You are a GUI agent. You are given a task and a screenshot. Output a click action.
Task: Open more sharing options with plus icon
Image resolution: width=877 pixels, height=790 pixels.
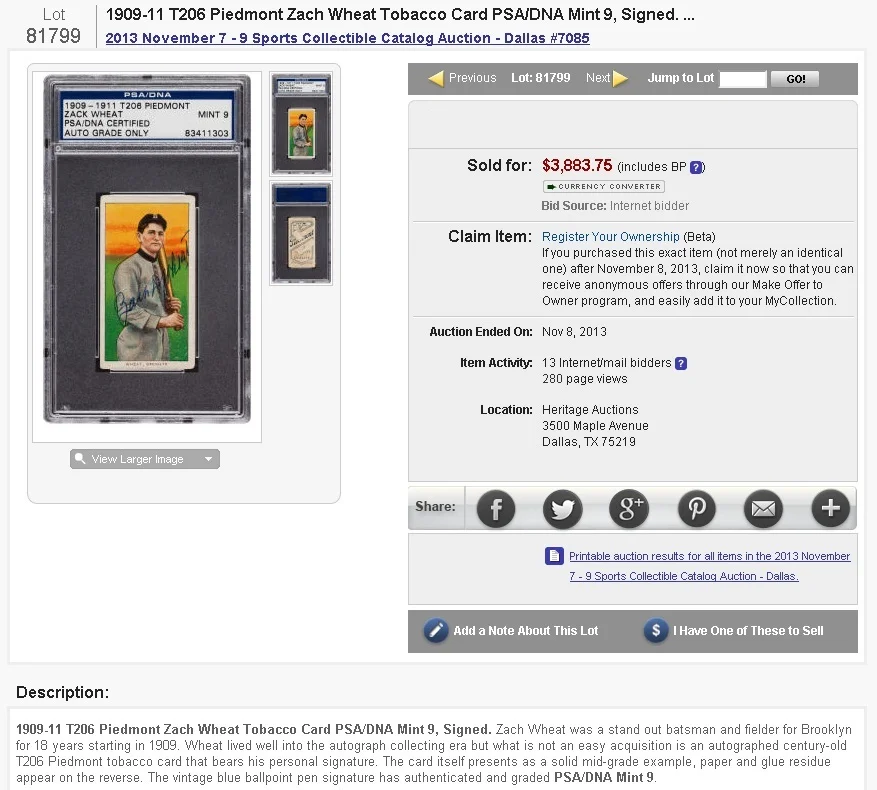831,509
